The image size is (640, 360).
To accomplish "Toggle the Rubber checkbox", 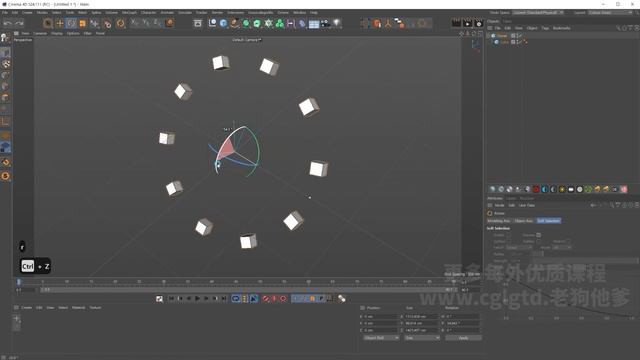I will tap(539, 241).
